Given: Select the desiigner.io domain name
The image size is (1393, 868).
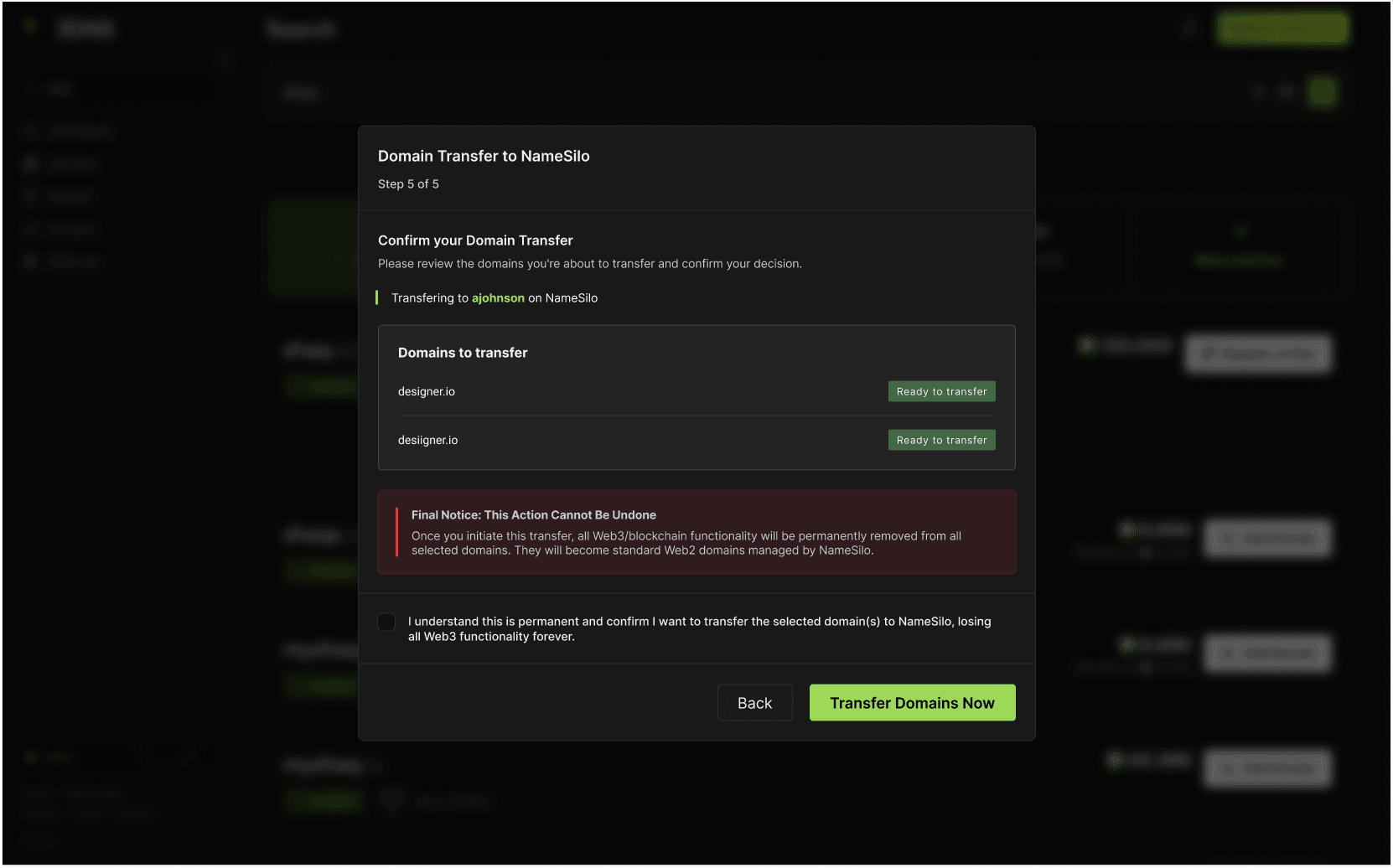Looking at the screenshot, I should click(427, 441).
